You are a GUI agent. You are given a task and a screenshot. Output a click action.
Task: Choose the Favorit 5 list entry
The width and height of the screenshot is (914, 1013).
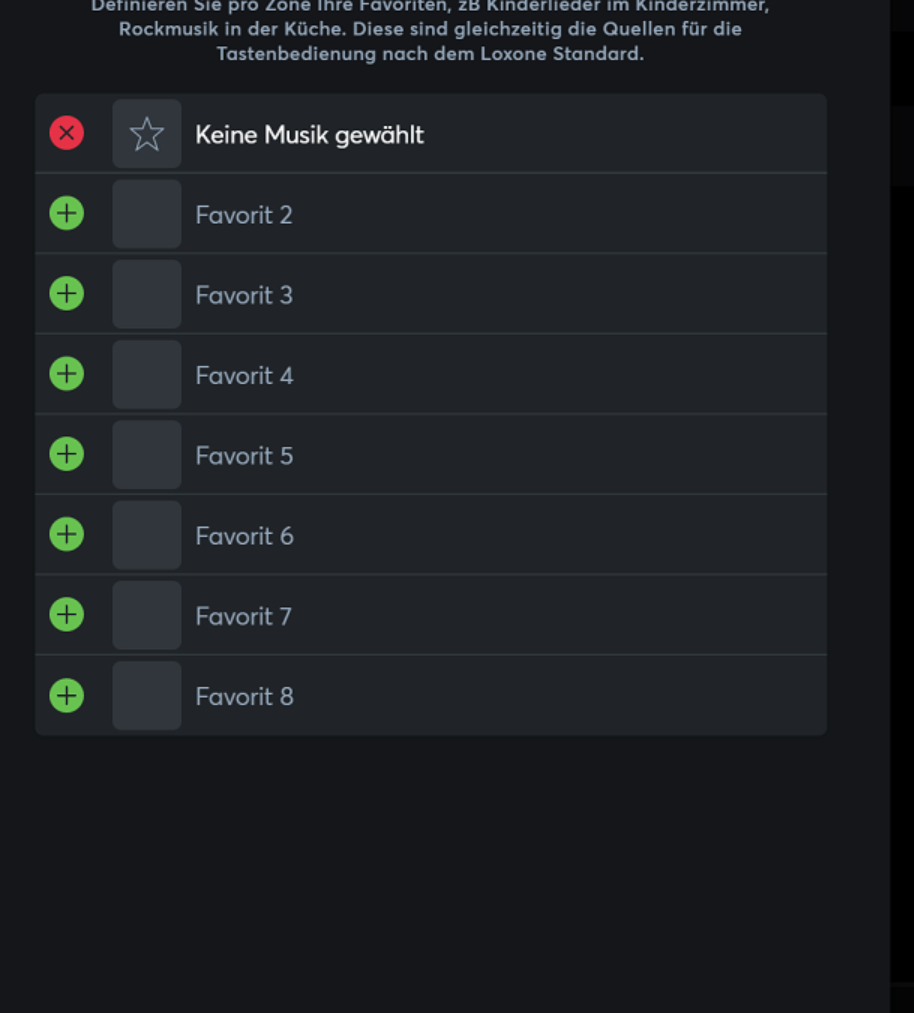pos(244,456)
